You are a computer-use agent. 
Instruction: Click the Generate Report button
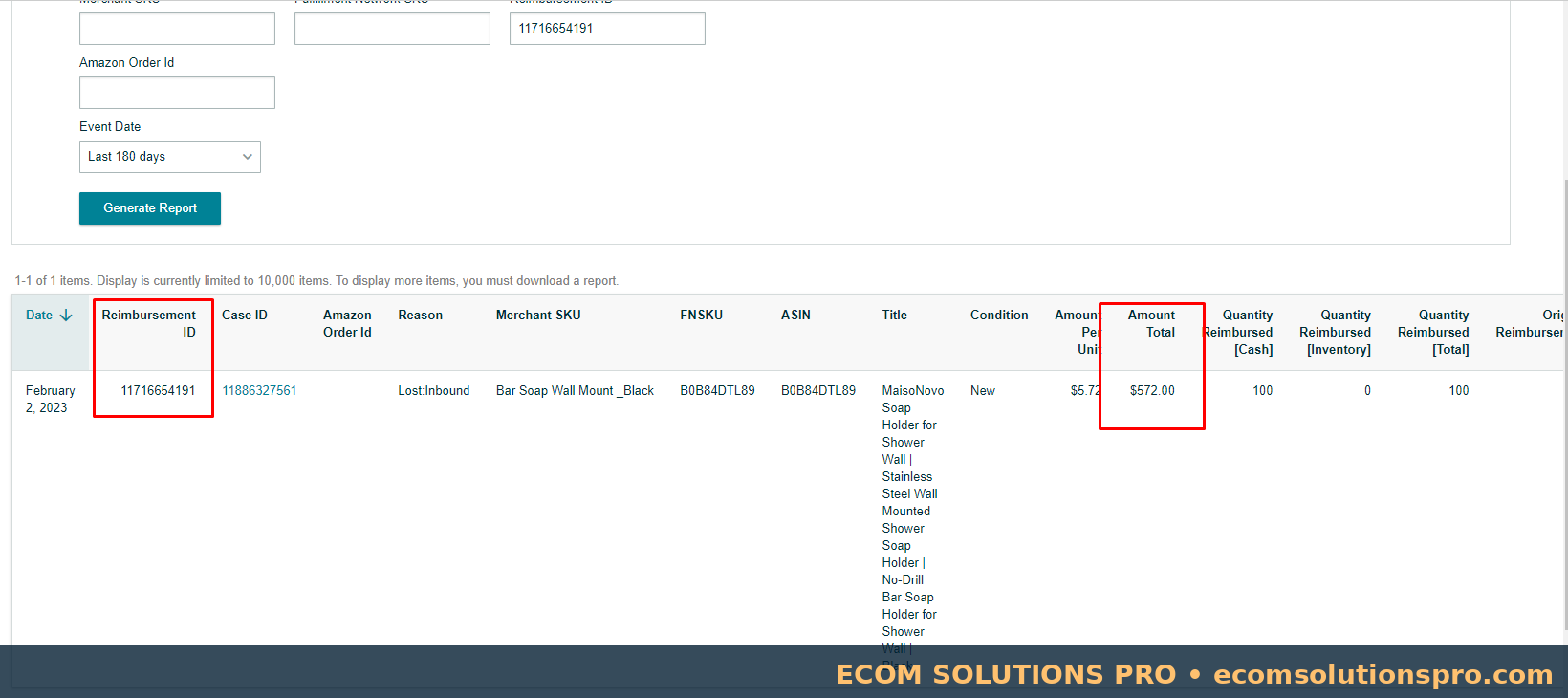click(x=150, y=208)
